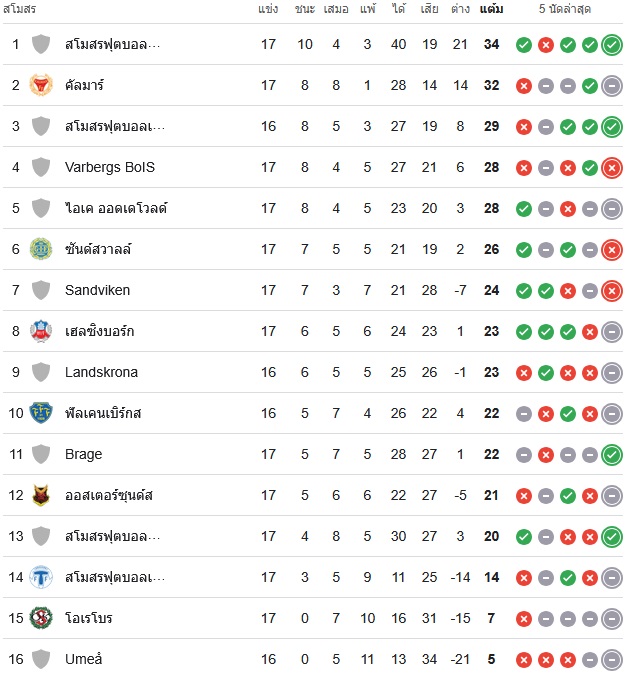Click the latest loss indicator for Varbergs BoIS

point(612,168)
